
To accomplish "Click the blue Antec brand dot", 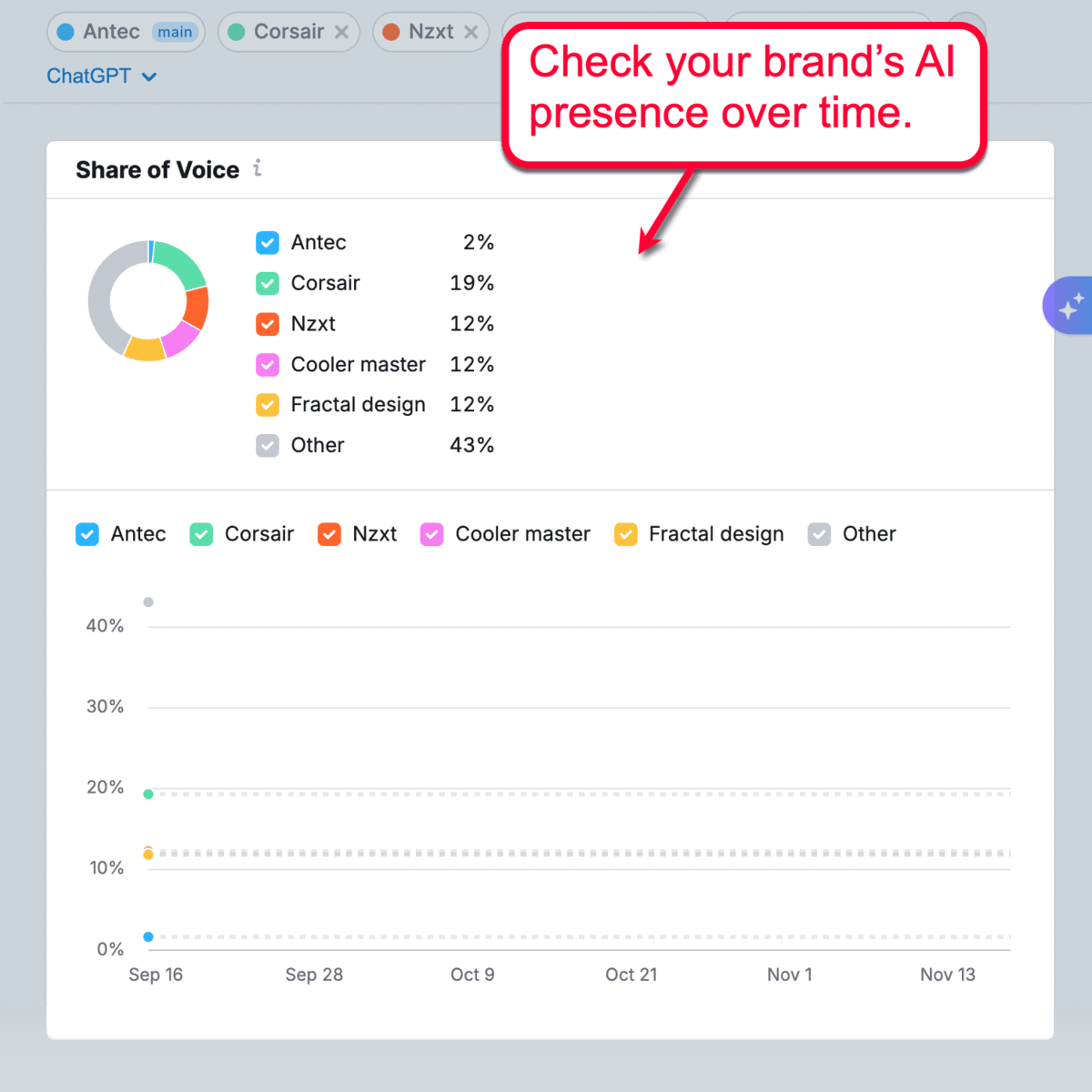I will [66, 32].
